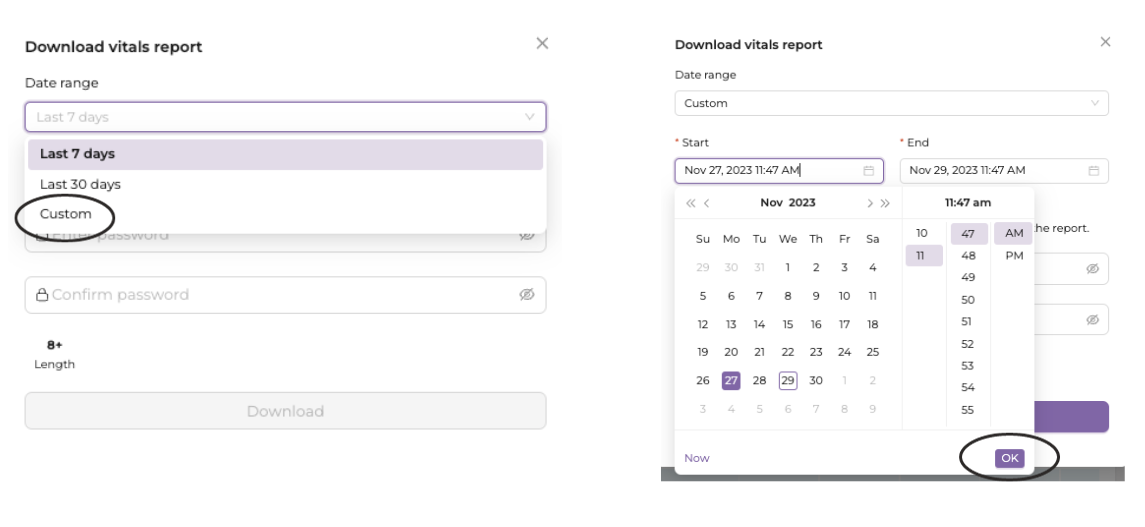Choose minute 55 in the time picker

968,410
